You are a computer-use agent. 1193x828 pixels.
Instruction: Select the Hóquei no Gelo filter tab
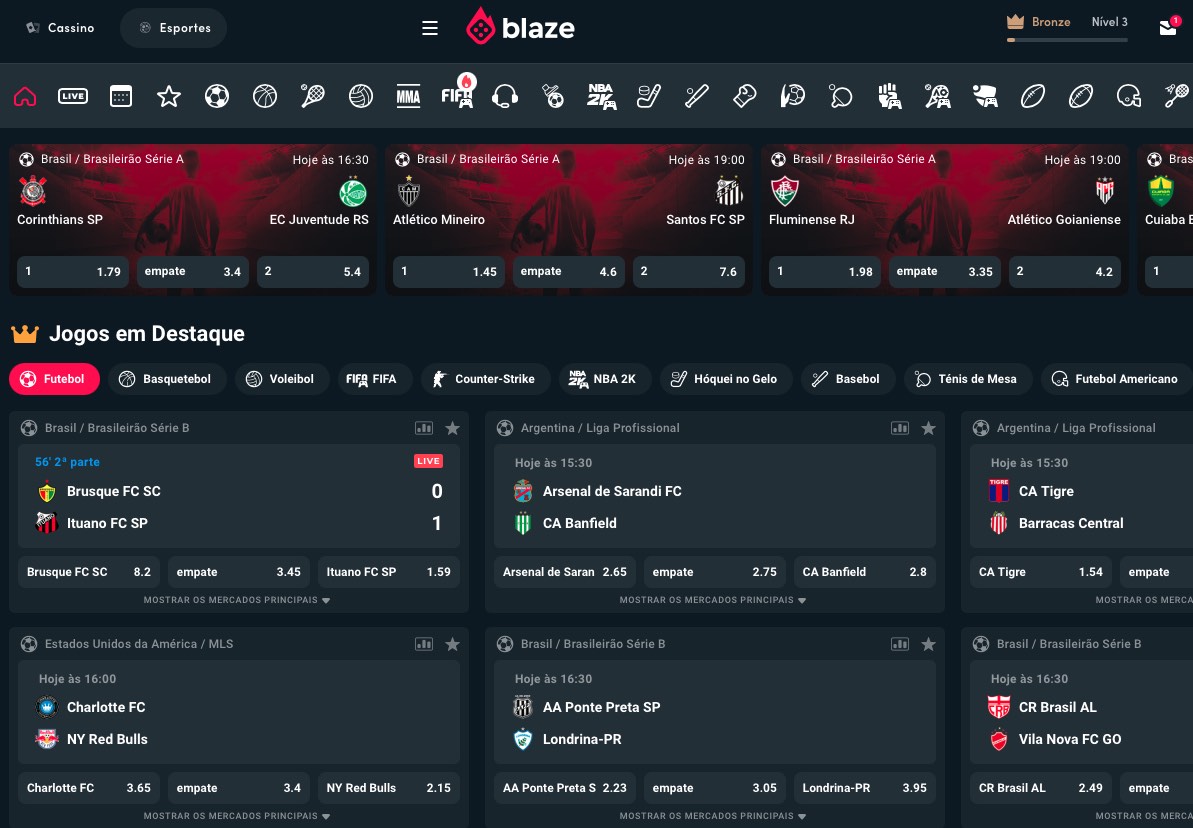(726, 379)
